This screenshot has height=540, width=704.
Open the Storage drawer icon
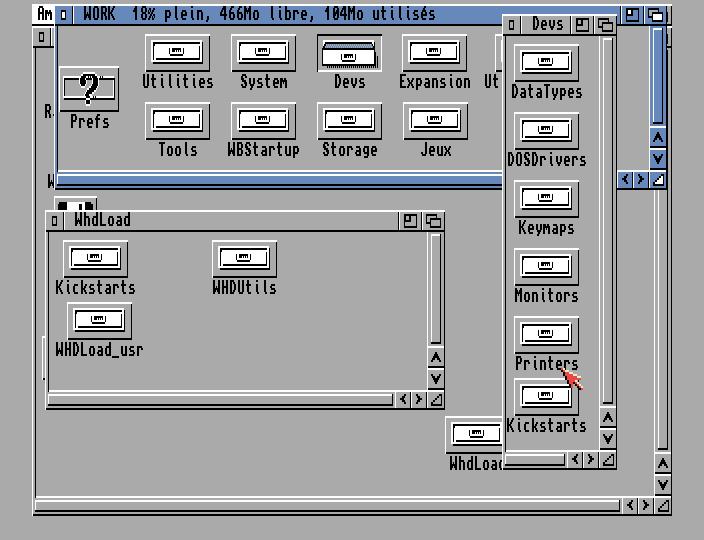pyautogui.click(x=349, y=121)
